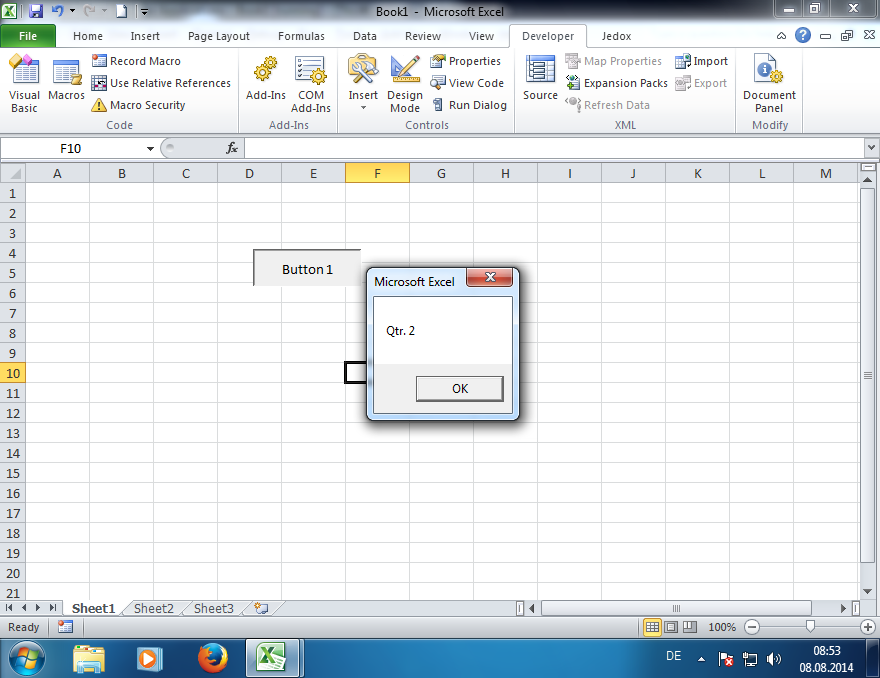This screenshot has height=678, width=880.
Task: Select the Data tab
Action: click(365, 36)
